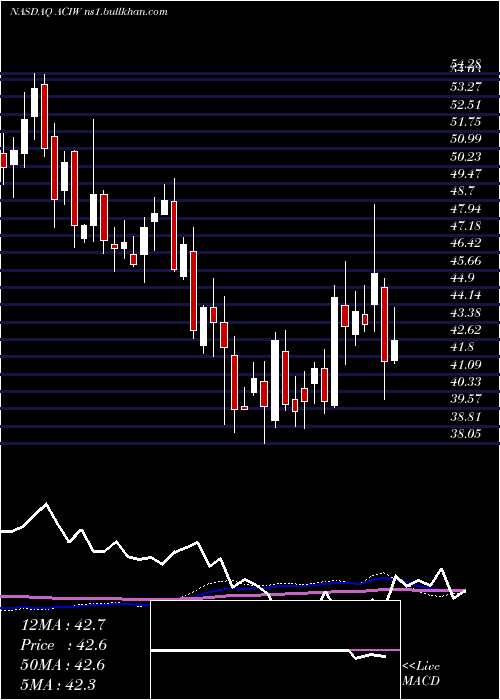This screenshot has width=500, height=700.
Task: Click inside the MACD inset panel
Action: (275, 650)
